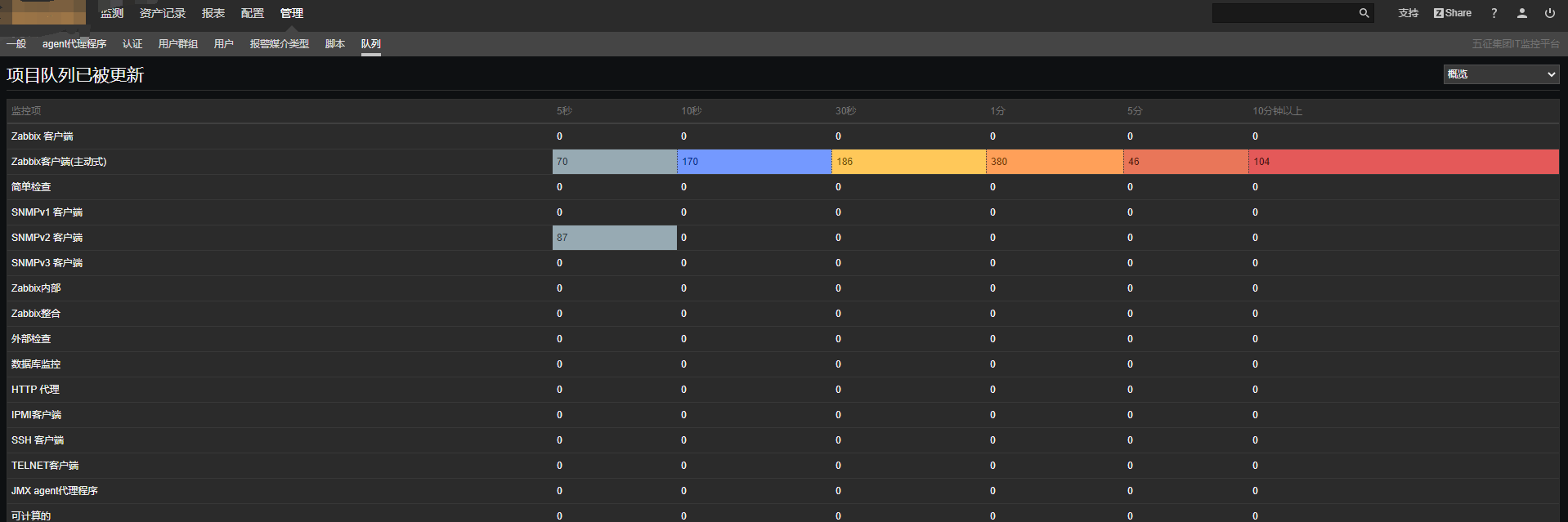Select the Zabbix客户端(主动式) row label

coord(59,162)
